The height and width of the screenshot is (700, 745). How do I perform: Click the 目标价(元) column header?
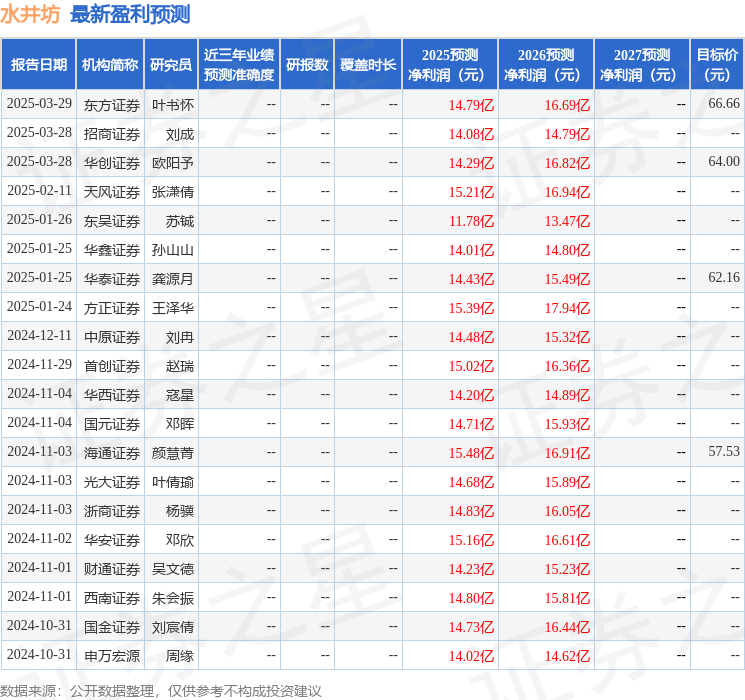pos(717,65)
